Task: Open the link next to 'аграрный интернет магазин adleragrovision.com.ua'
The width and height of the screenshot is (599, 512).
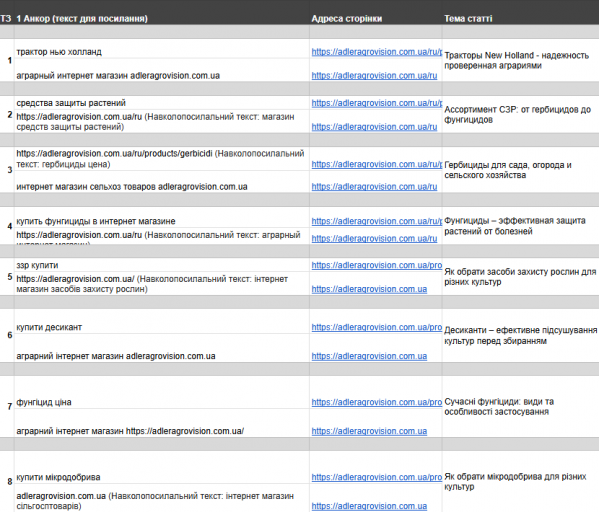Action: click(x=374, y=76)
